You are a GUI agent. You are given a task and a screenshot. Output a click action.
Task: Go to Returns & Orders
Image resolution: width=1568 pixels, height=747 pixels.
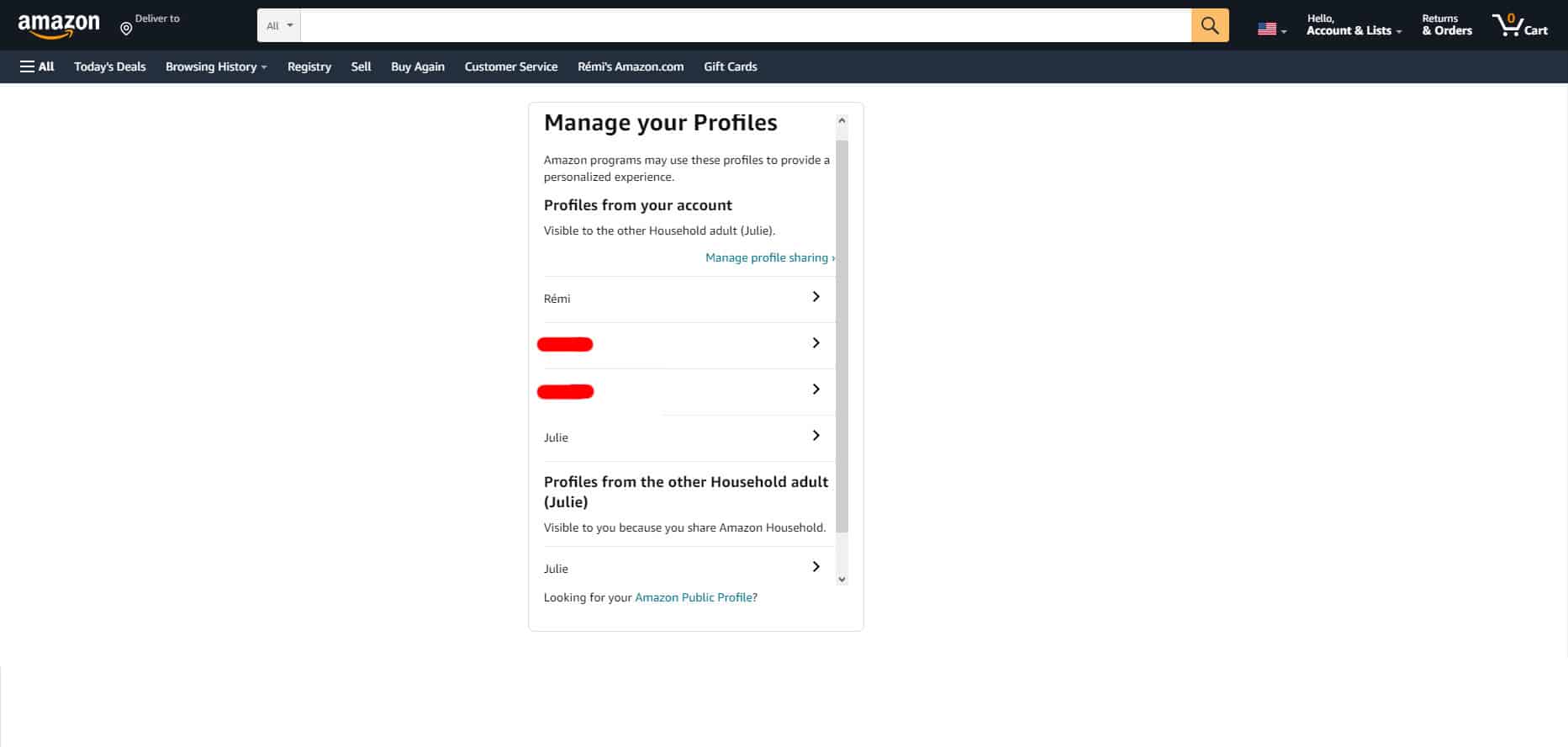coord(1447,25)
